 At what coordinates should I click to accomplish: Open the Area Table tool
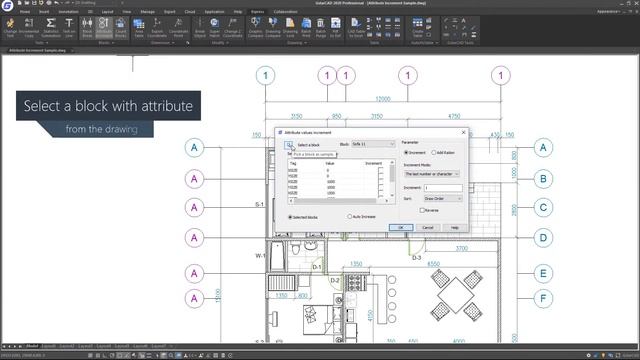139,27
